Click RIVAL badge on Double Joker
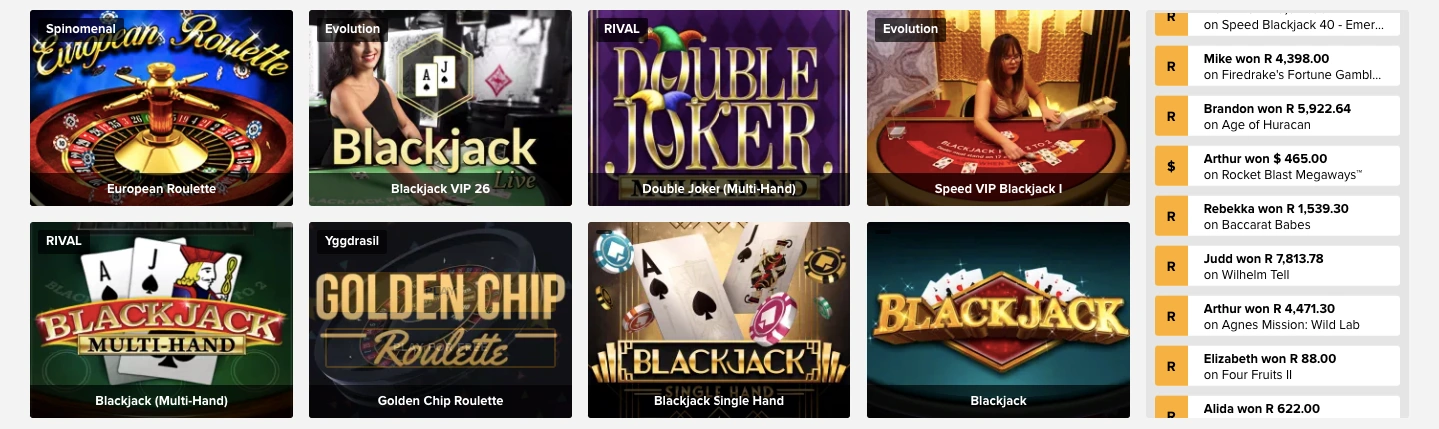 point(621,29)
